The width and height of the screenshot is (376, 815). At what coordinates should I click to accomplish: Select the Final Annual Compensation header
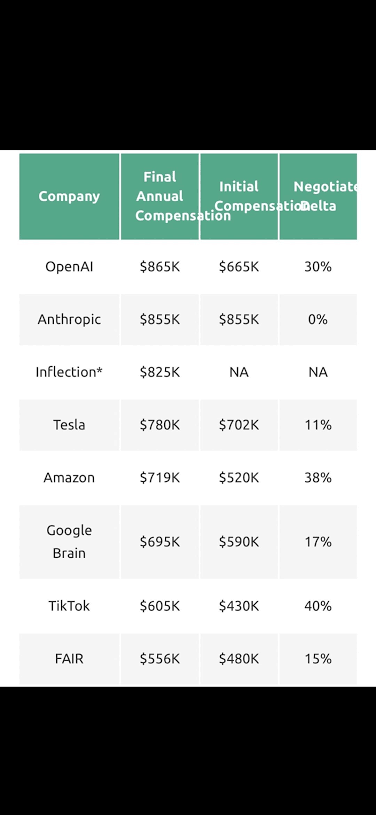pyautogui.click(x=160, y=196)
